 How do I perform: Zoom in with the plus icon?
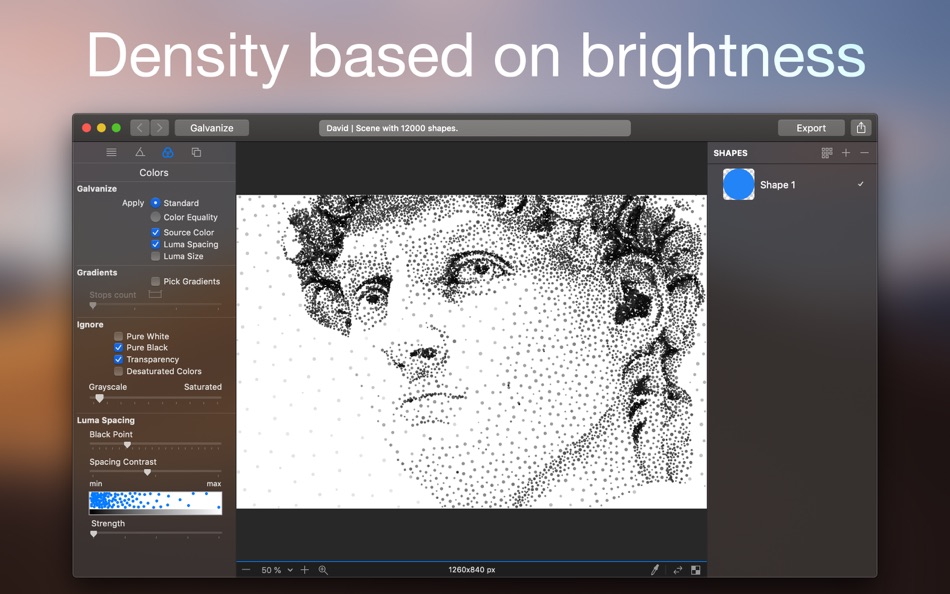click(x=305, y=570)
